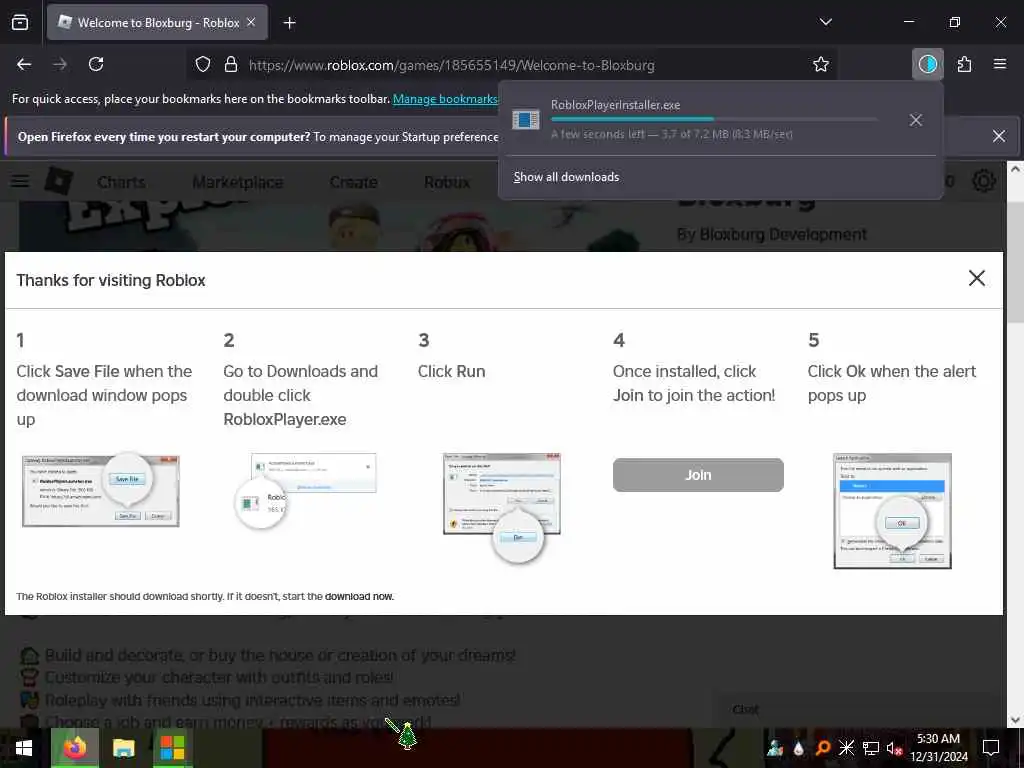Toggle the downloads panel button

point(927,64)
